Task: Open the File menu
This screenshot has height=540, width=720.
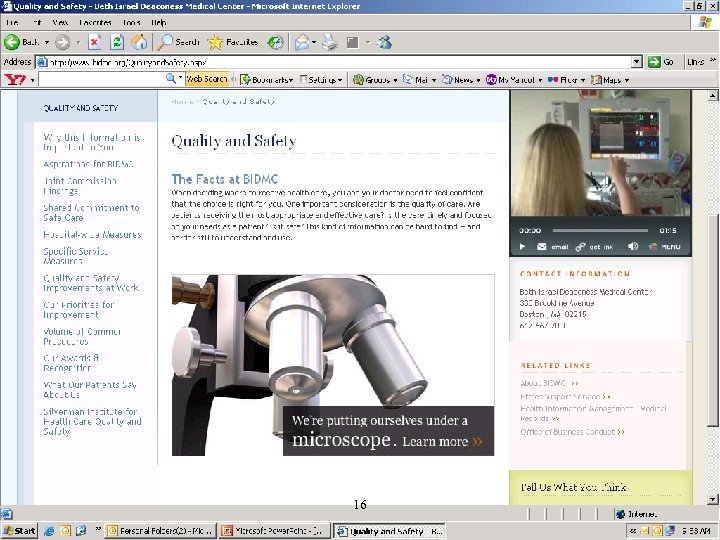Action: point(12,22)
